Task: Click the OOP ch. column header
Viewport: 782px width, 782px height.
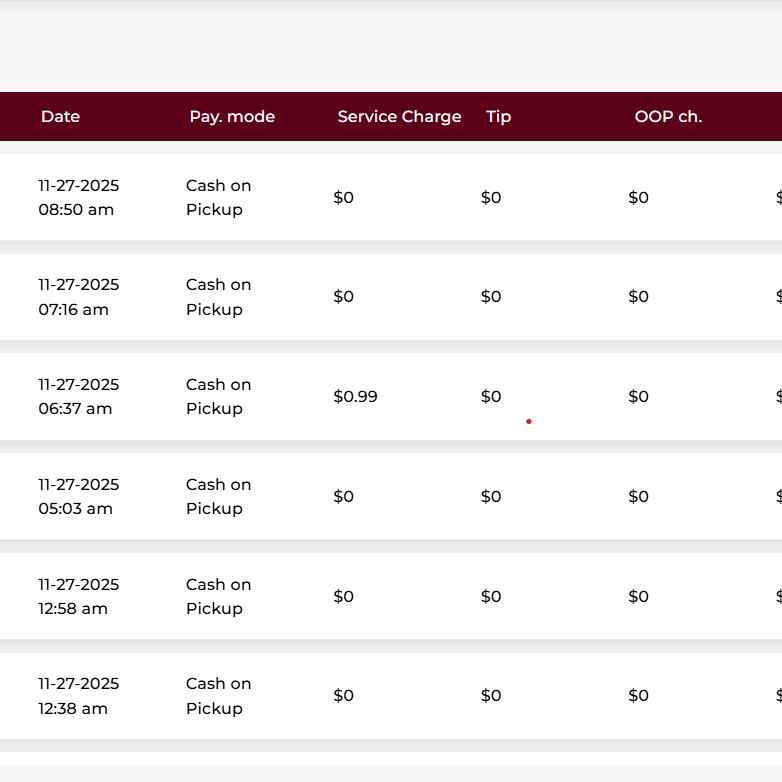Action: [x=668, y=117]
